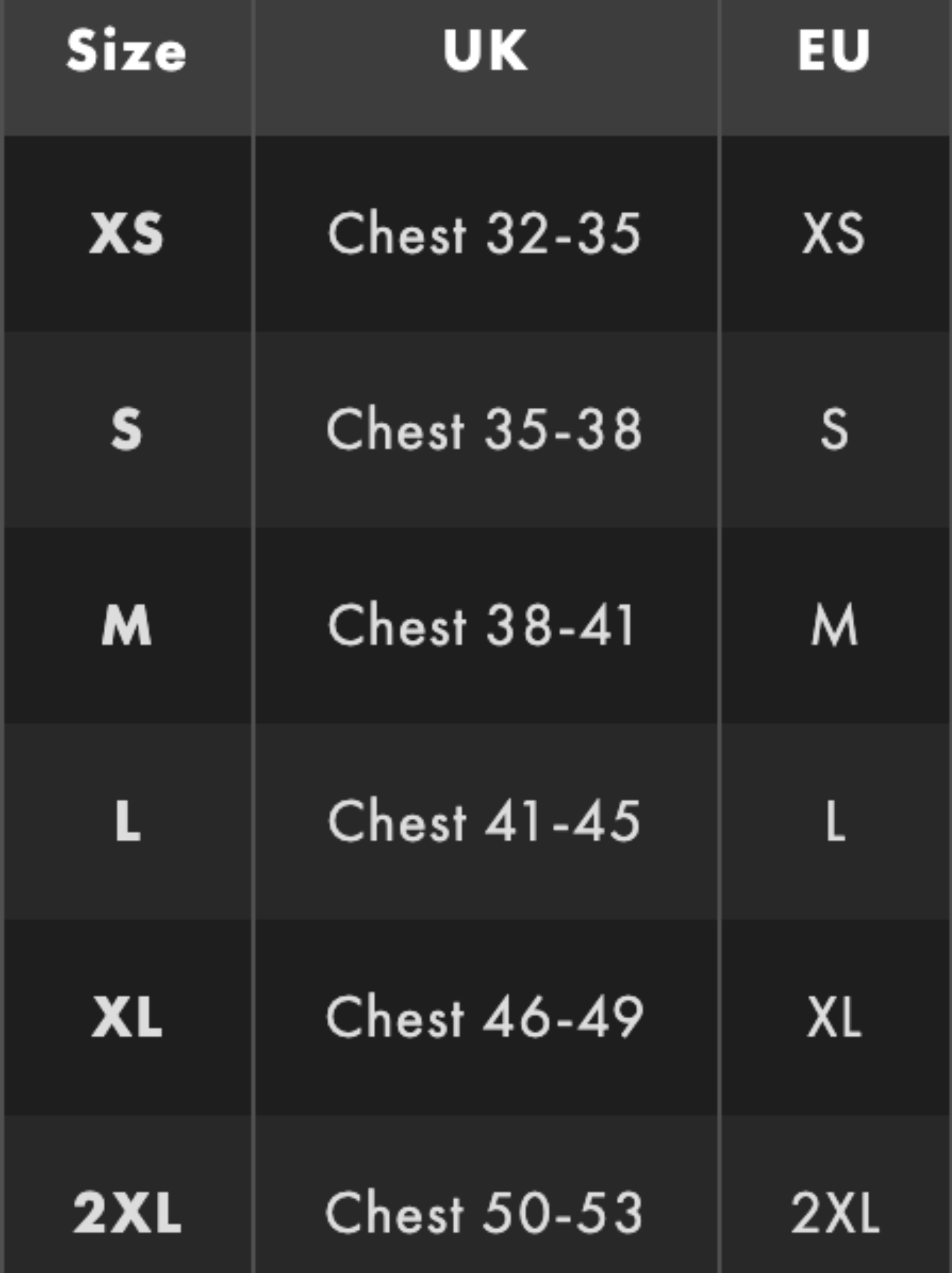
Task: Click the Chest 32-35 cell
Action: coord(485,234)
